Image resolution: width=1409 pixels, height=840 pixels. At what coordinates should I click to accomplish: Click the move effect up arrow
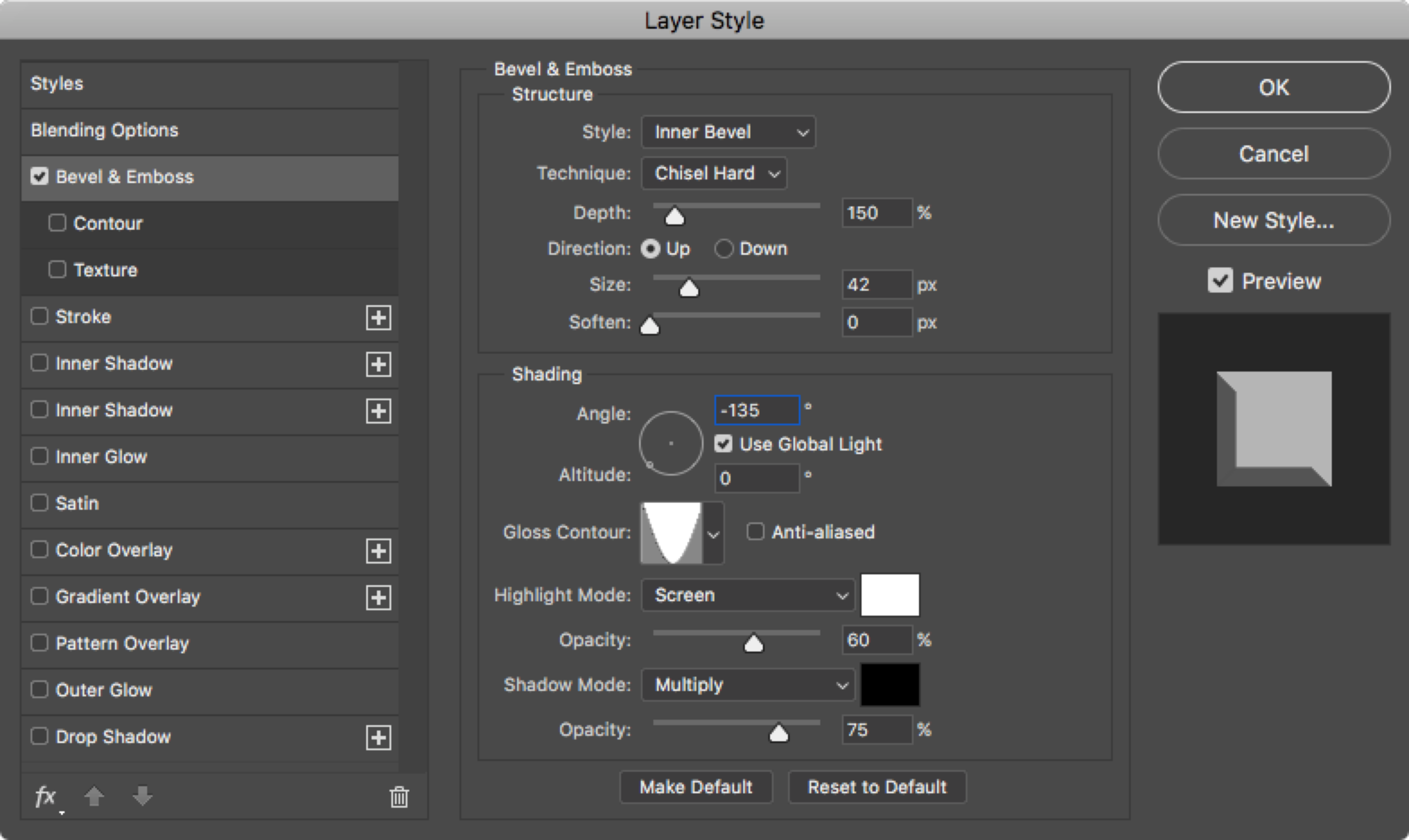tap(94, 796)
